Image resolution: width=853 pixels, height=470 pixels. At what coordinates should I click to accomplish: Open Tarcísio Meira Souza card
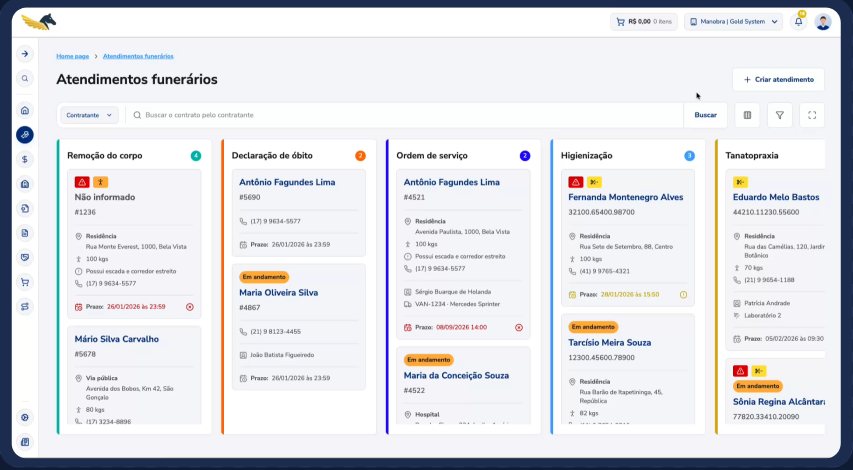(628, 369)
